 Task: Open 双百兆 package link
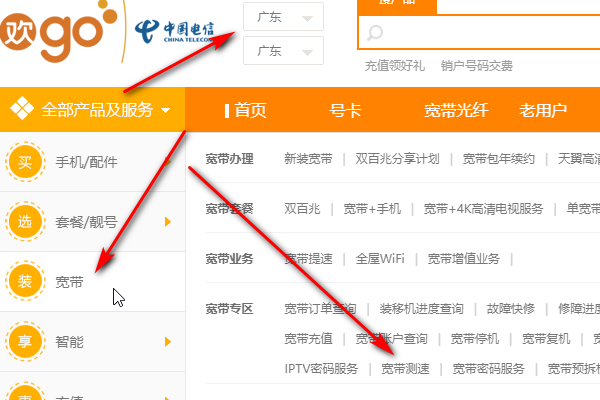coord(302,209)
